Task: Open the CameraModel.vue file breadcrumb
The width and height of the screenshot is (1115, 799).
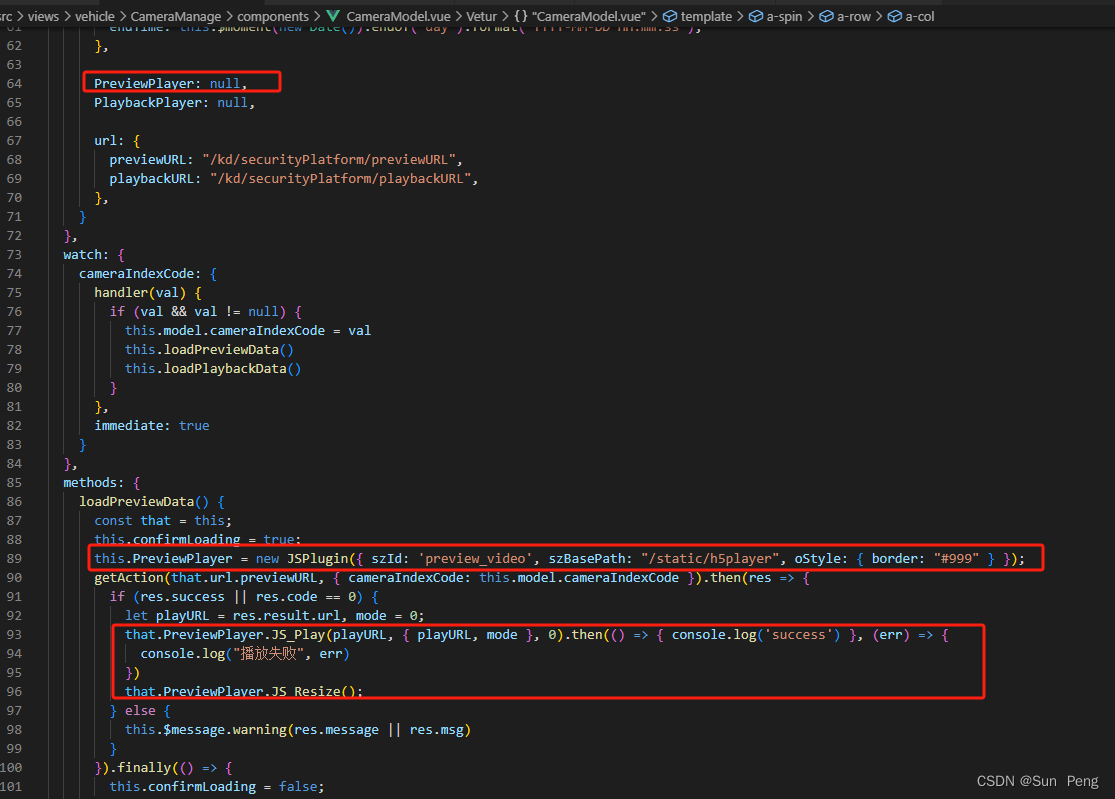Action: click(398, 16)
